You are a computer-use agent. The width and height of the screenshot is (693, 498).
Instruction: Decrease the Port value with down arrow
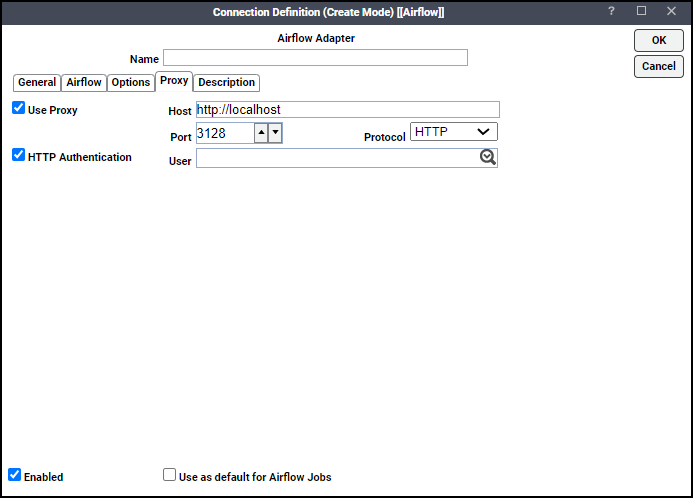coord(275,133)
